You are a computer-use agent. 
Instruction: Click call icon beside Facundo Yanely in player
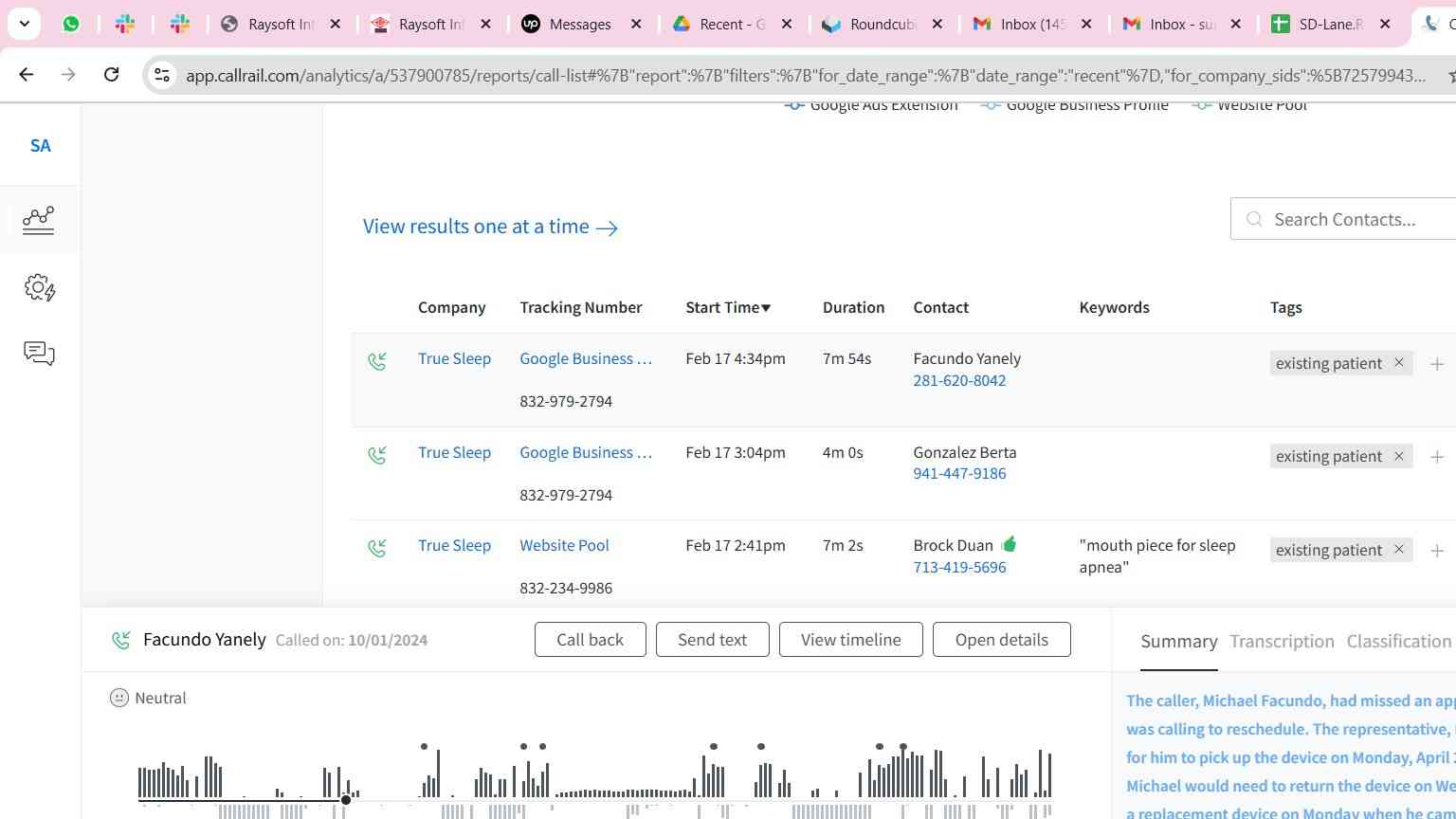point(121,641)
